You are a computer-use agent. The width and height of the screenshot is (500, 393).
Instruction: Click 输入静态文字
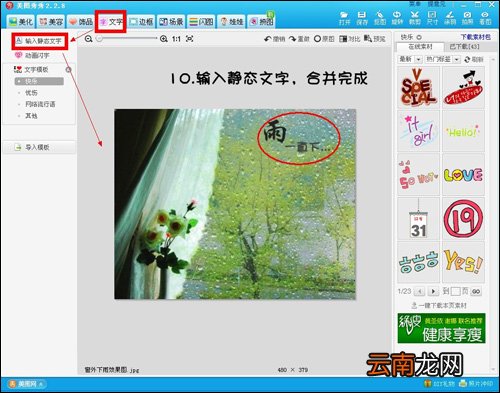[x=39, y=41]
